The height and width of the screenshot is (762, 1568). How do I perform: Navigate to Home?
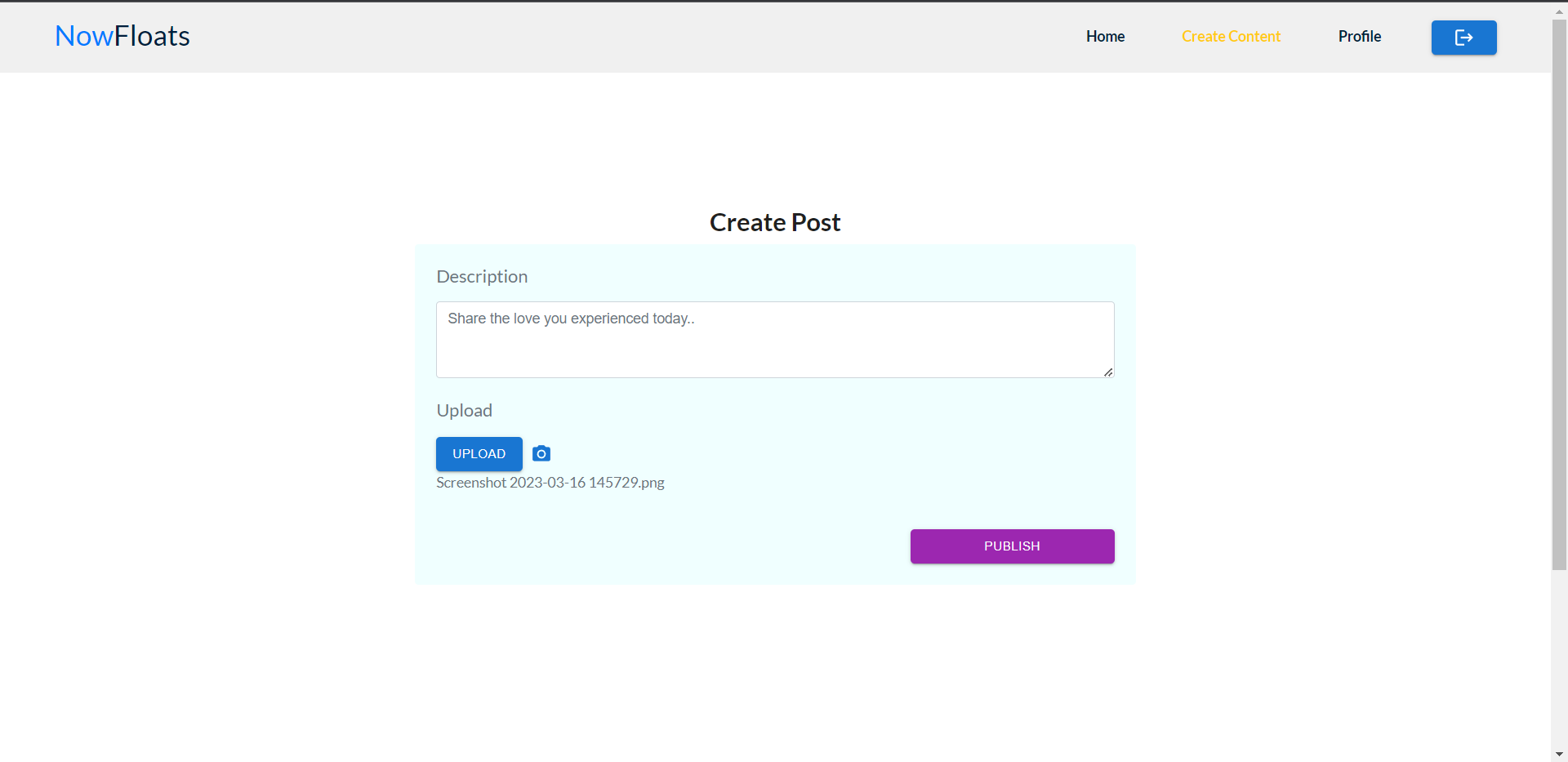coord(1105,36)
